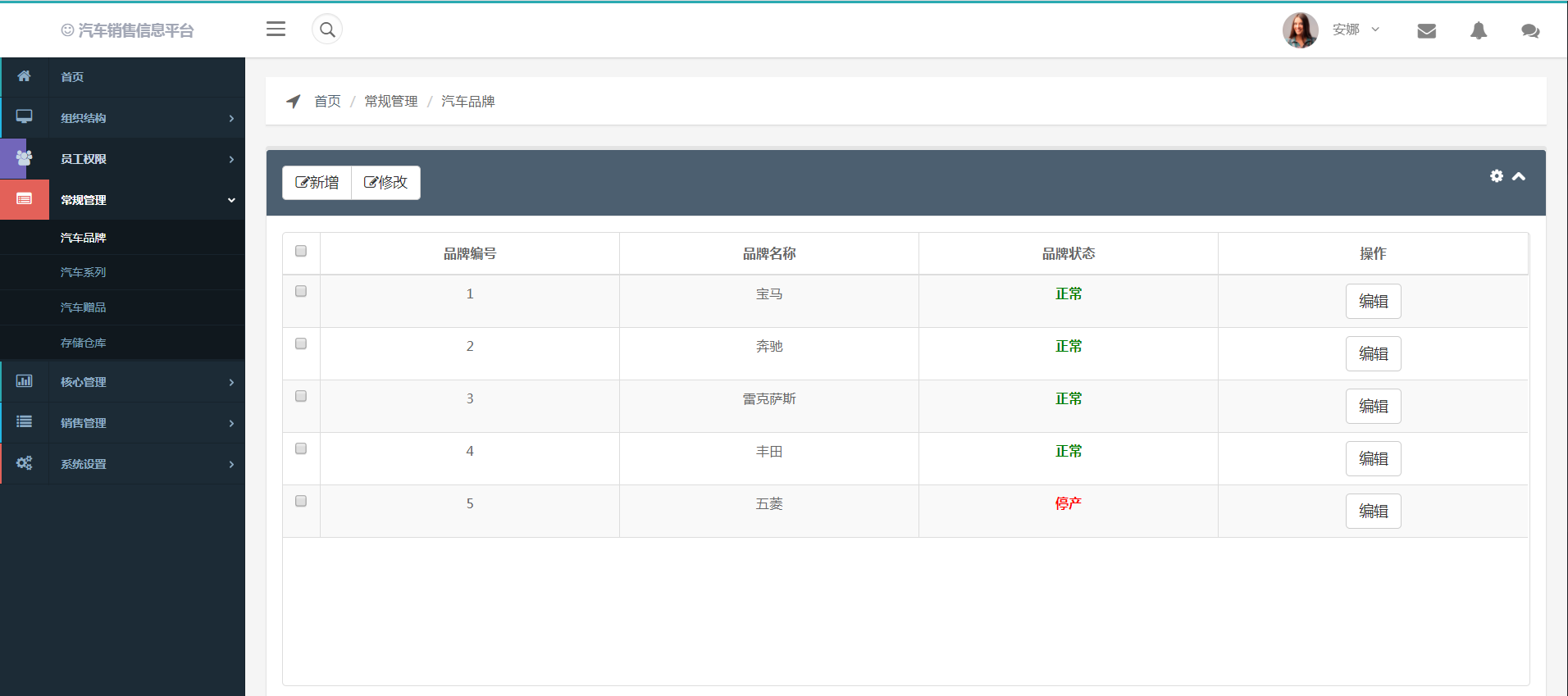Click 编辑 button for 雷克萨斯 row
1568x696 pixels.
(1373, 407)
